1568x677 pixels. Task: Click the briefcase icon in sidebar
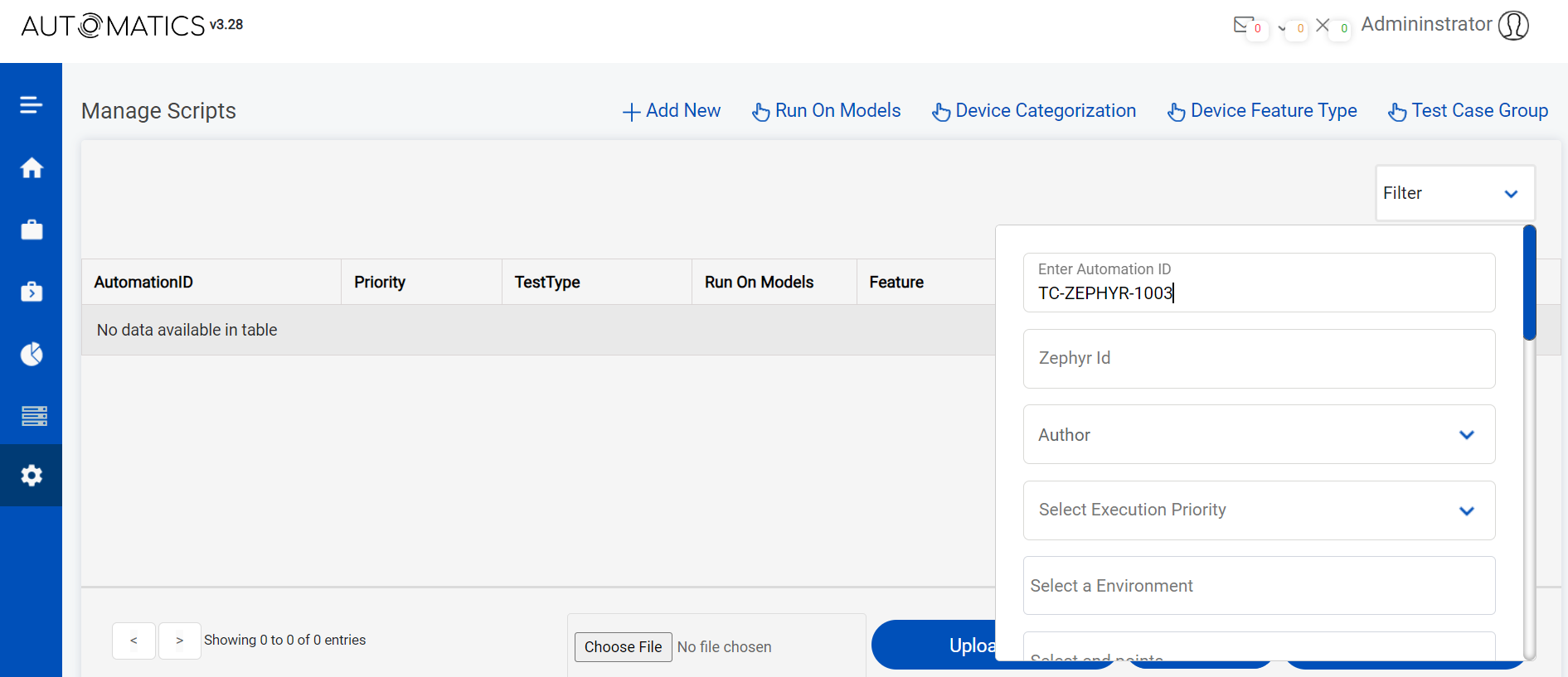[x=32, y=230]
